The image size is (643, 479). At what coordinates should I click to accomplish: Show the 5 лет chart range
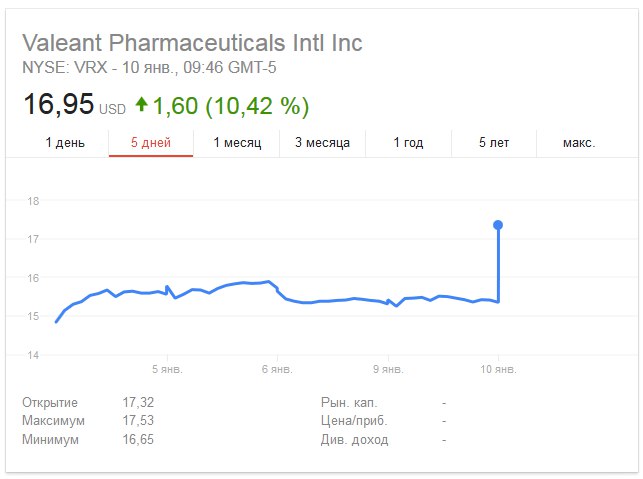pos(494,143)
